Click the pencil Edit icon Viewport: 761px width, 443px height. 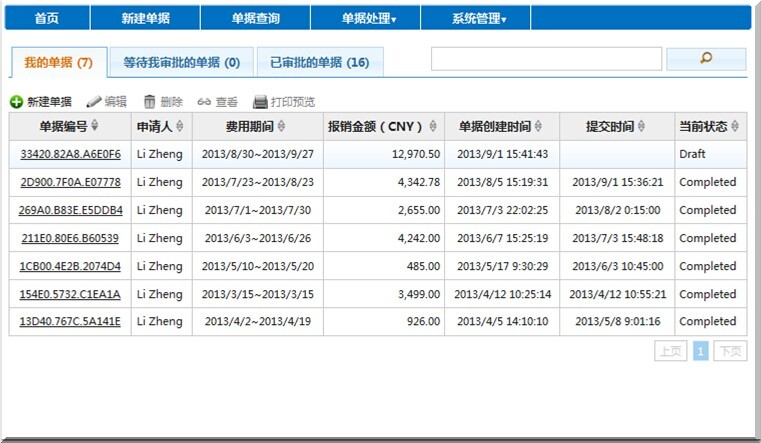click(x=94, y=102)
